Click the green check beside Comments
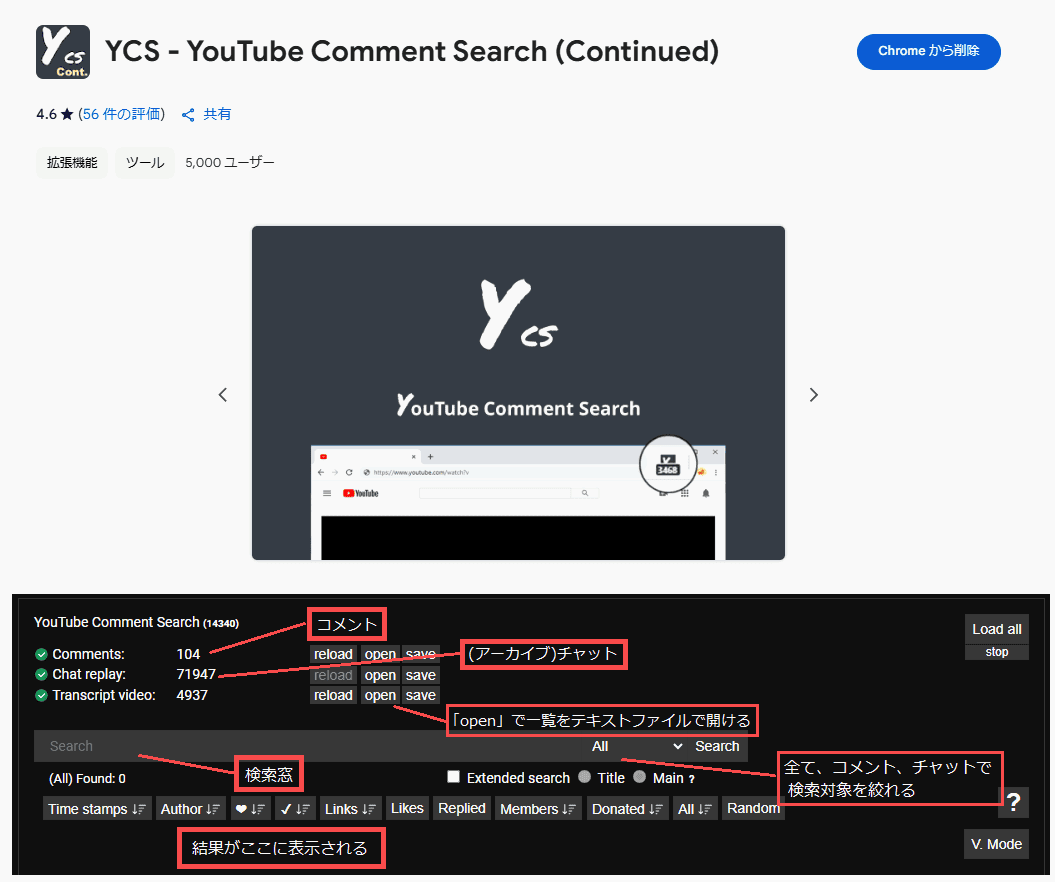The height and width of the screenshot is (882, 1055). (41, 654)
